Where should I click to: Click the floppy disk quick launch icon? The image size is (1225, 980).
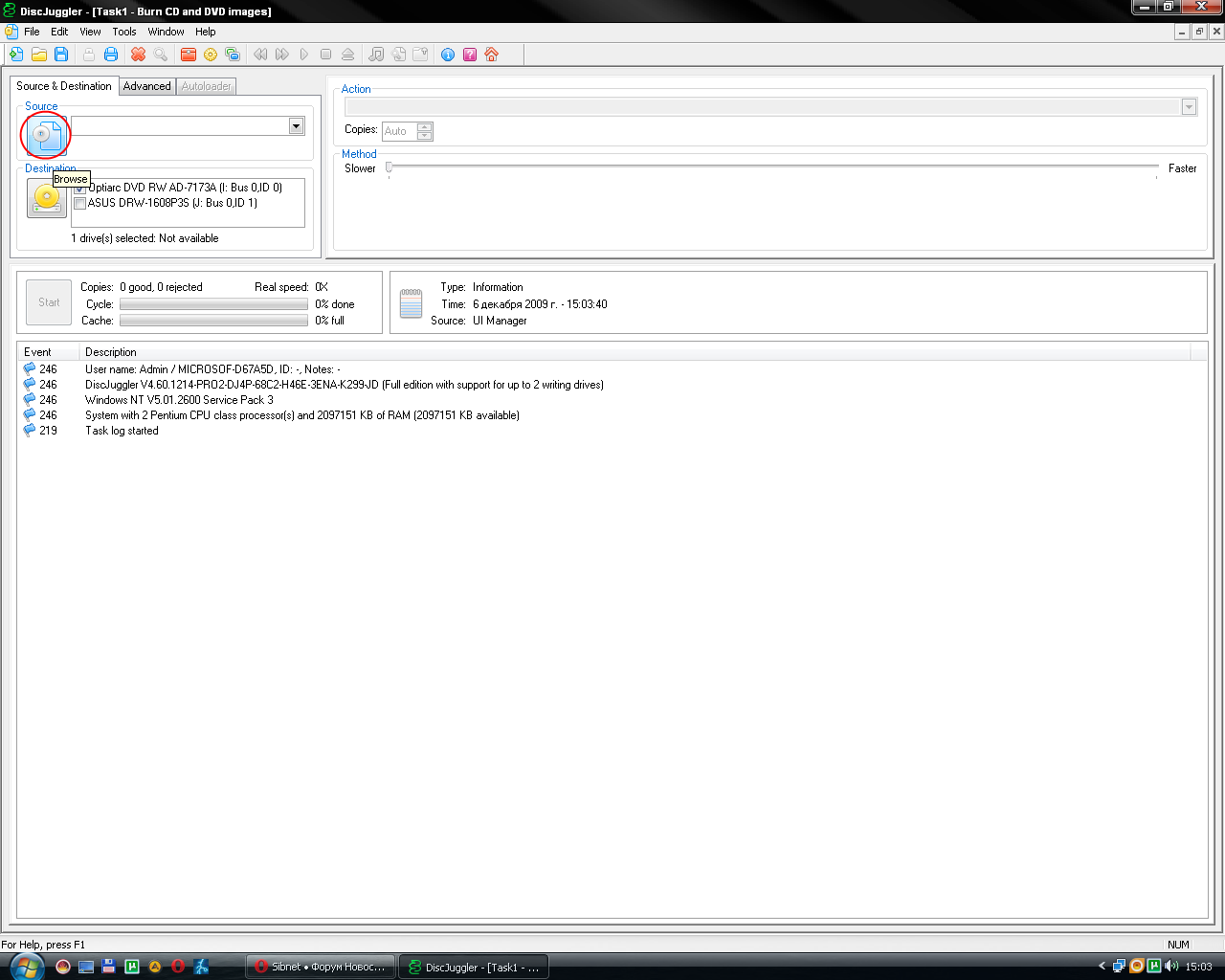(x=109, y=967)
